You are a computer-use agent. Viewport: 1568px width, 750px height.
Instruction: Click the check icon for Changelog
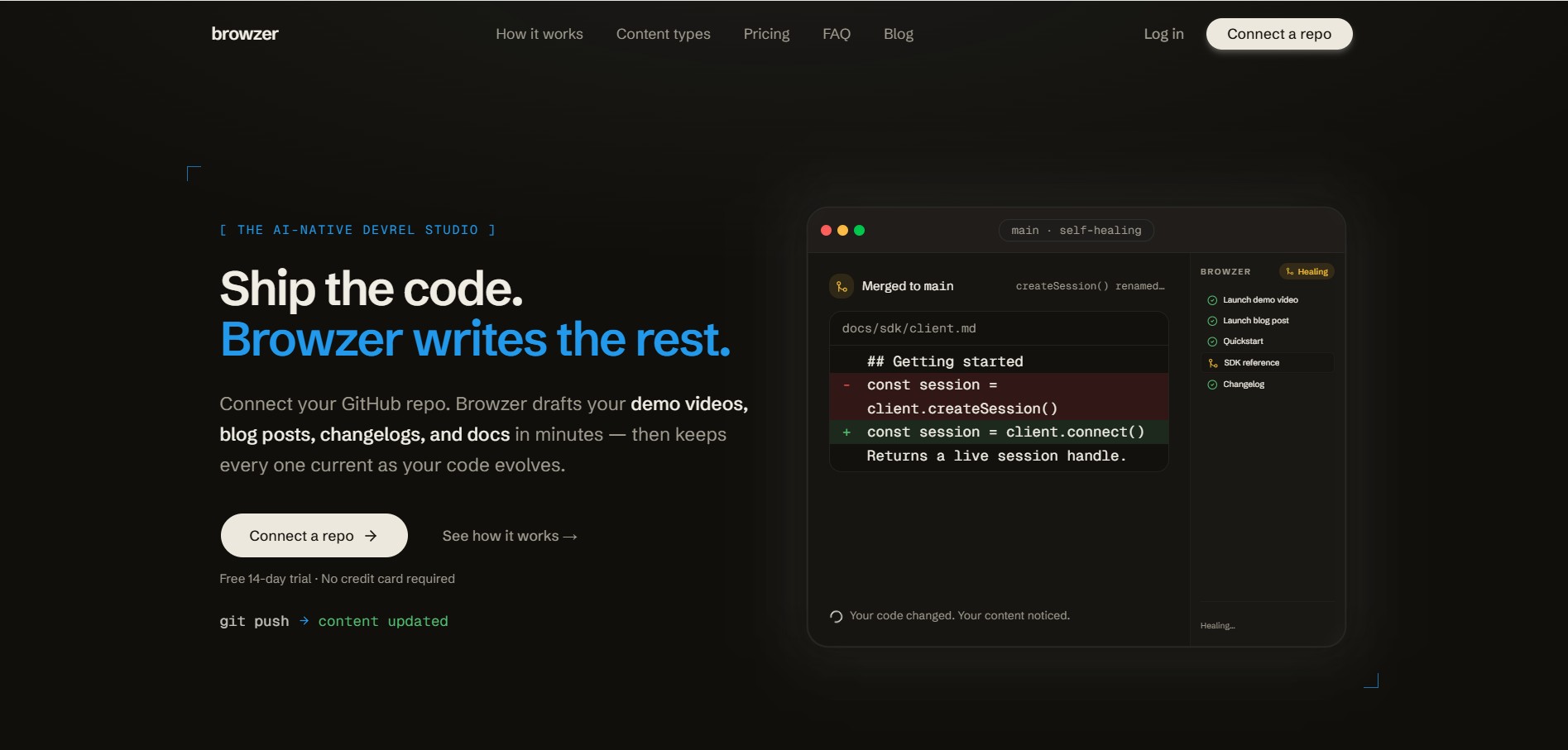pos(1212,385)
